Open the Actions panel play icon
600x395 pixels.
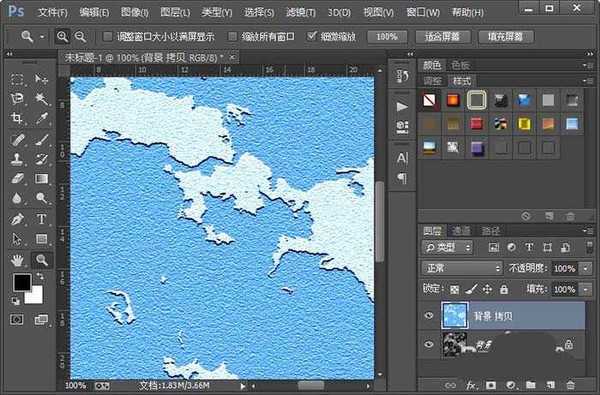pos(402,106)
